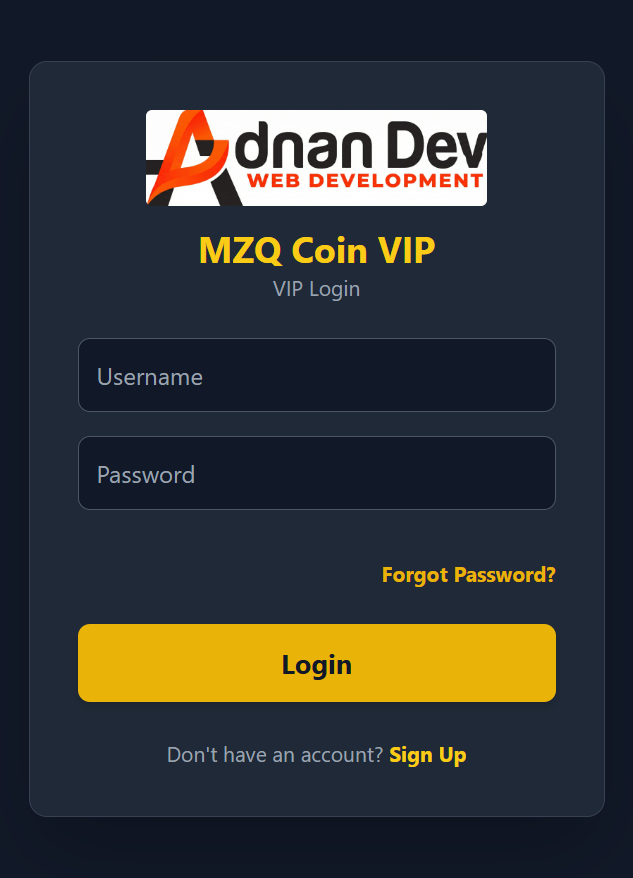Click the word MZQ in yellow heading
Viewport: 633px width, 878px height.
(x=240, y=250)
